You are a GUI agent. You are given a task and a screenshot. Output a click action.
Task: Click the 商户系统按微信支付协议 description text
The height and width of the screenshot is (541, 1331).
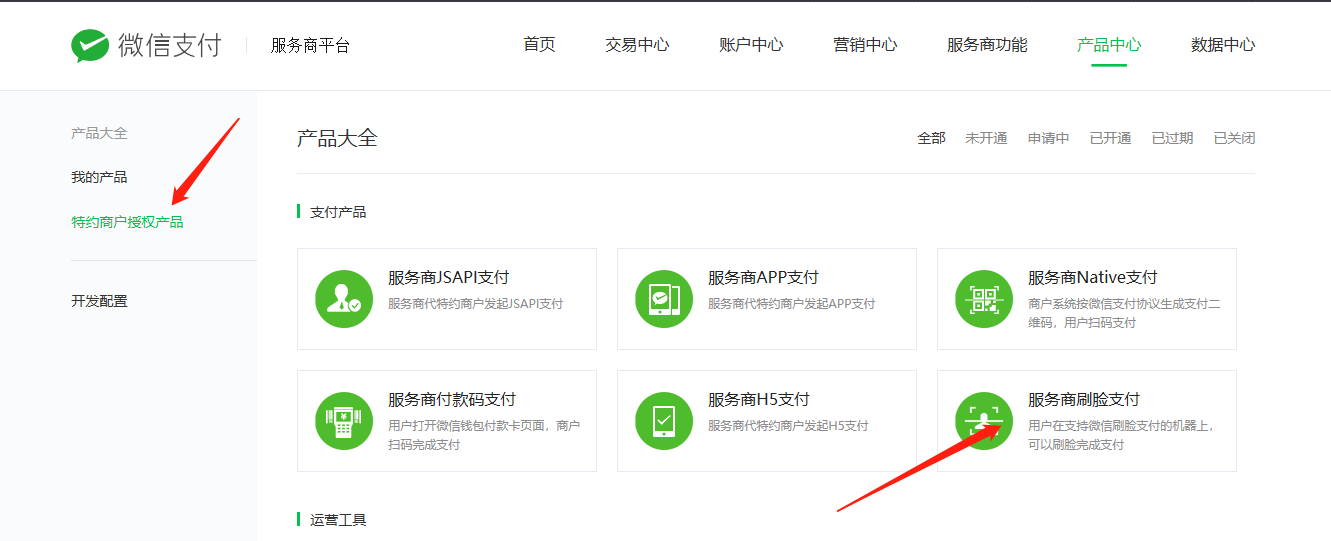(1124, 312)
